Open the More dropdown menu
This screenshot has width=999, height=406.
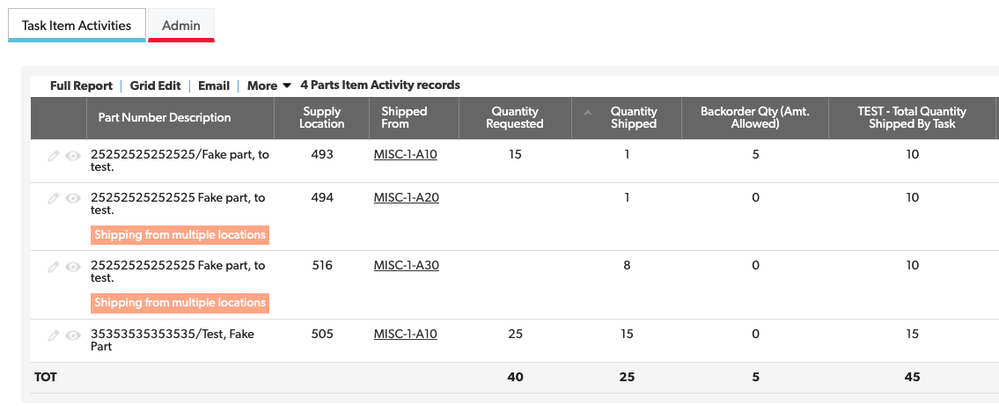[269, 85]
